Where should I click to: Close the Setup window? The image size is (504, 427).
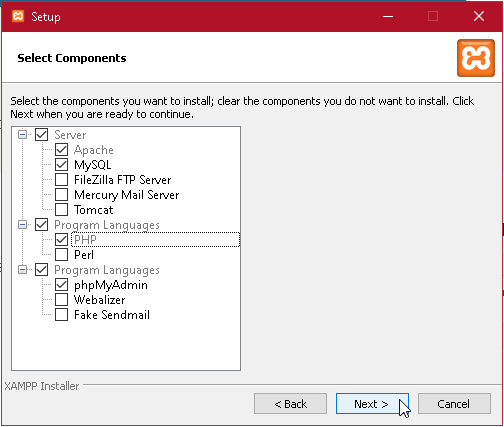479,16
